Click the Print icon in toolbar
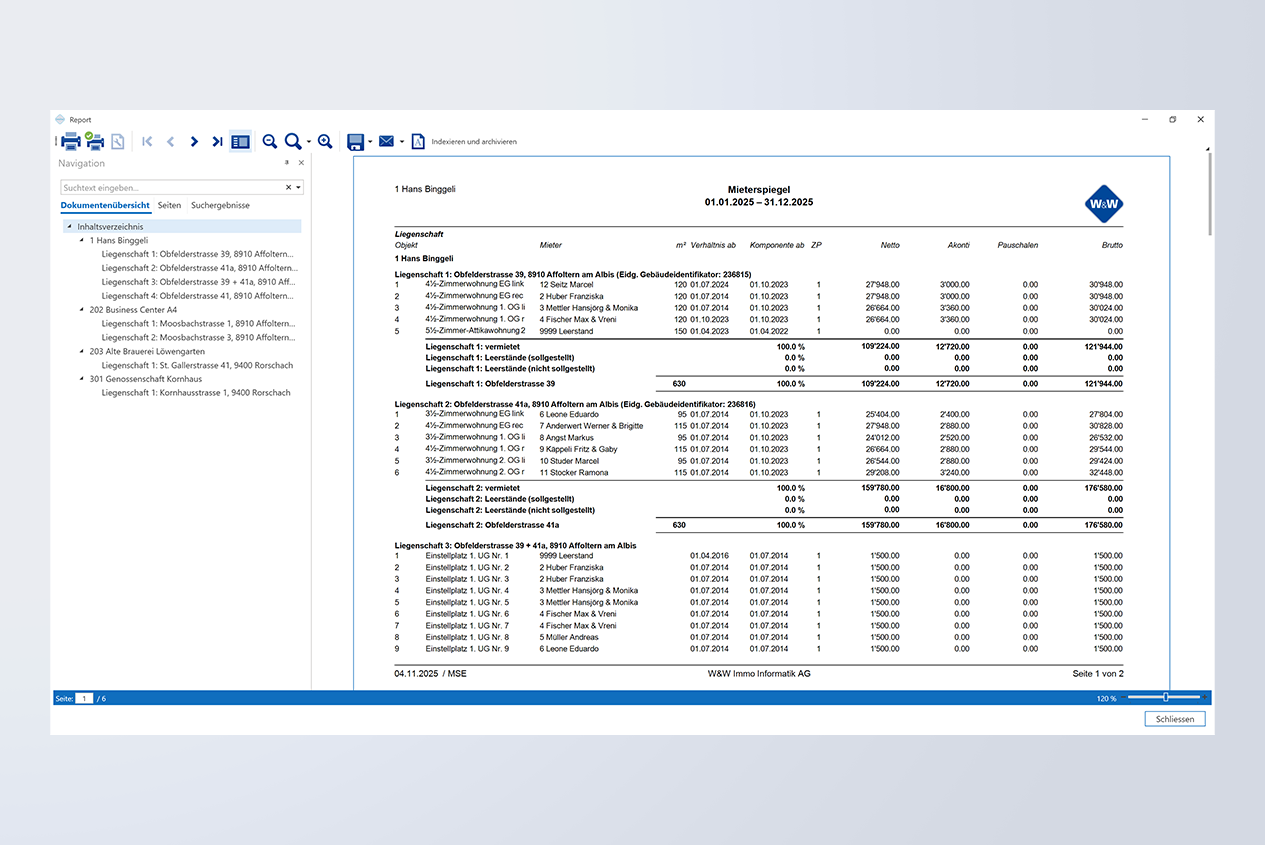Screen dimensions: 1265x845 tap(71, 142)
